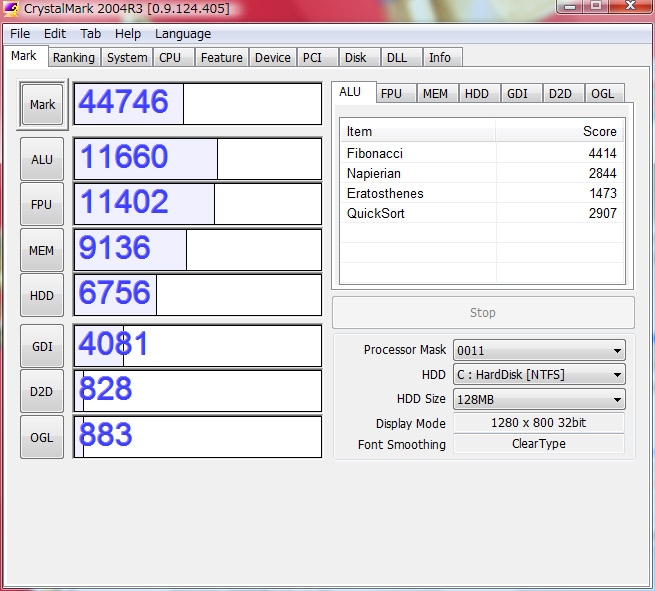Expand the HDD Size dropdown
This screenshot has height=591, width=655.
coord(539,399)
